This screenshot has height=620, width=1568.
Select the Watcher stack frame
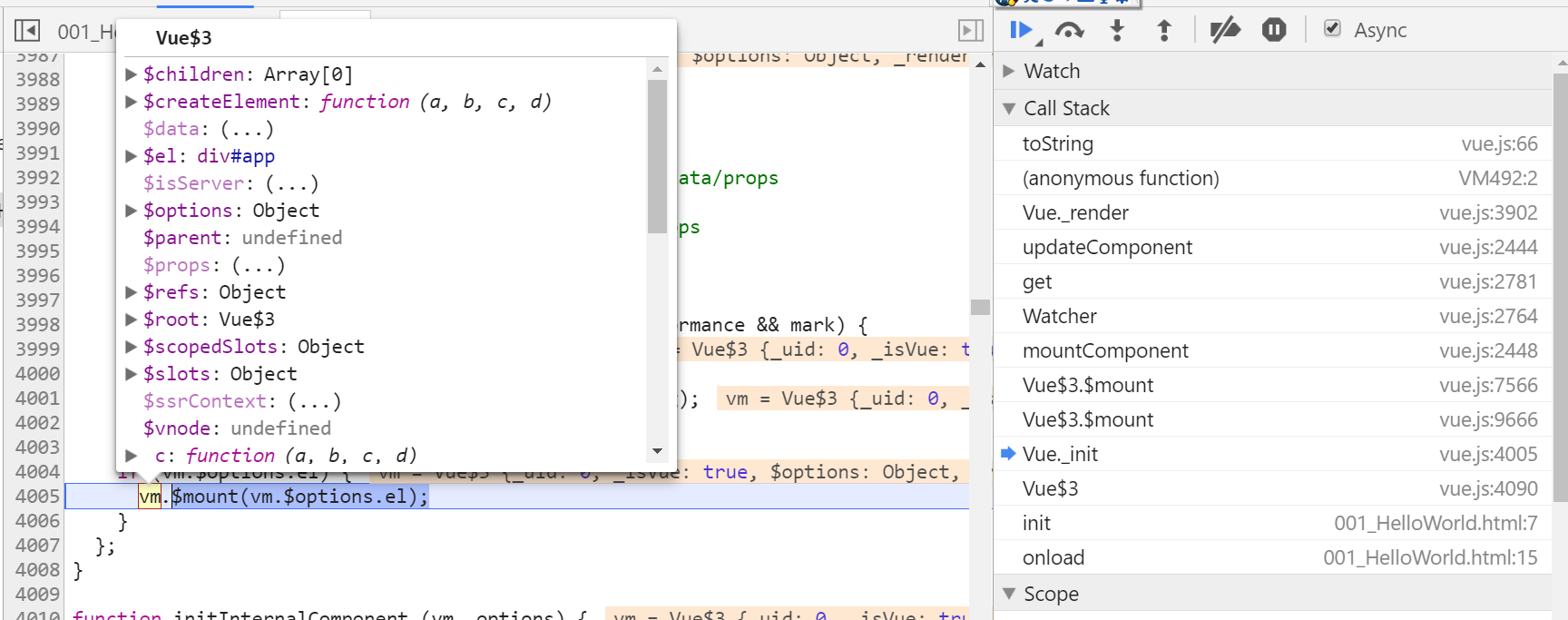pyautogui.click(x=1273, y=316)
